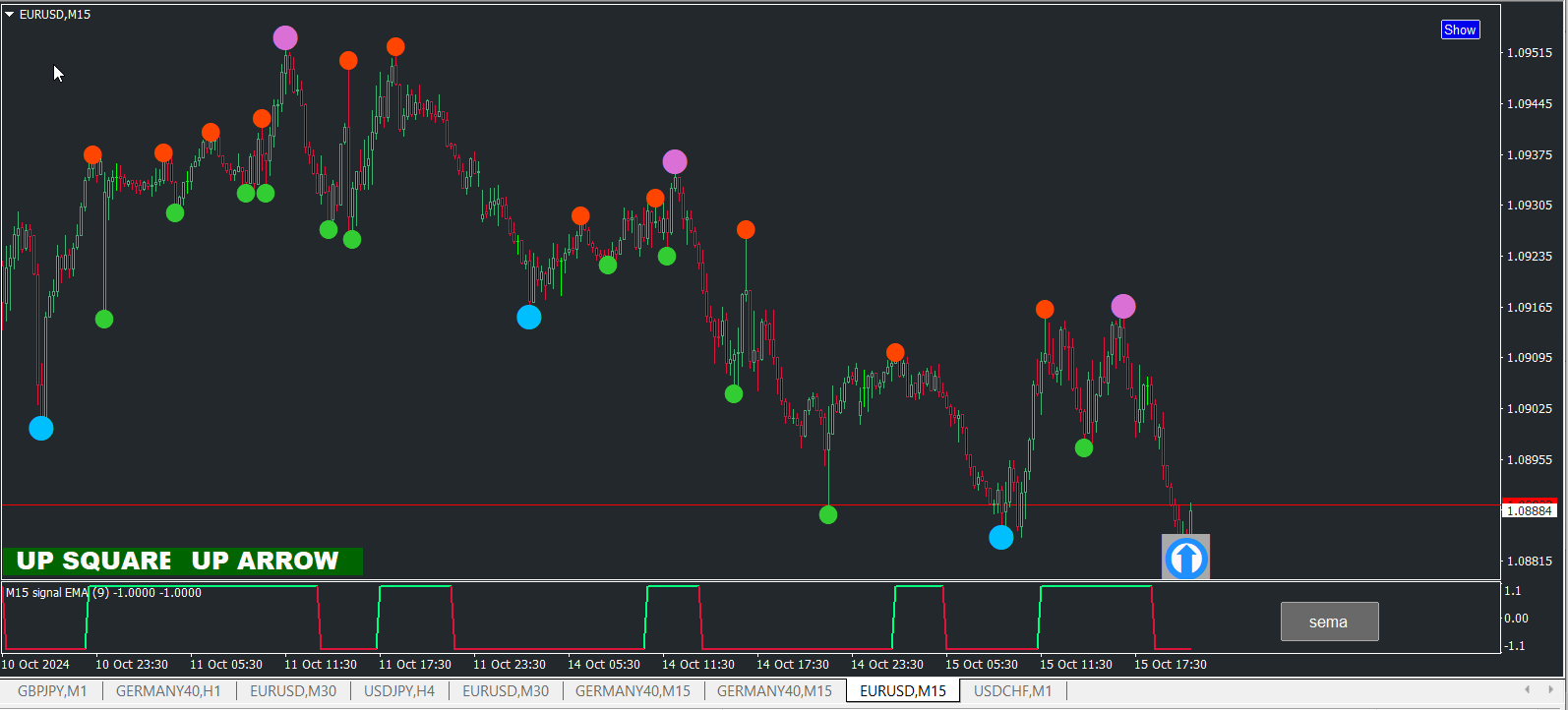
Task: Click the pink marker above 15 Oct 17:30
Action: [1123, 307]
